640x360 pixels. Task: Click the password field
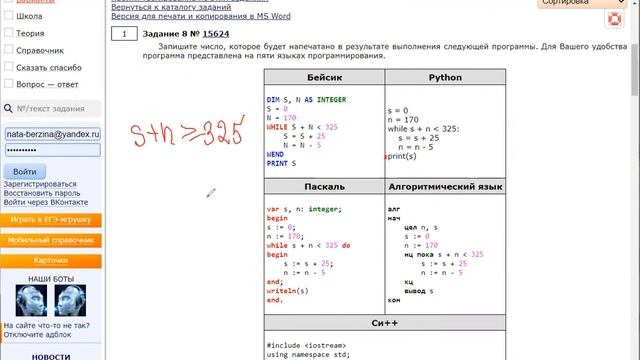pyautogui.click(x=53, y=150)
